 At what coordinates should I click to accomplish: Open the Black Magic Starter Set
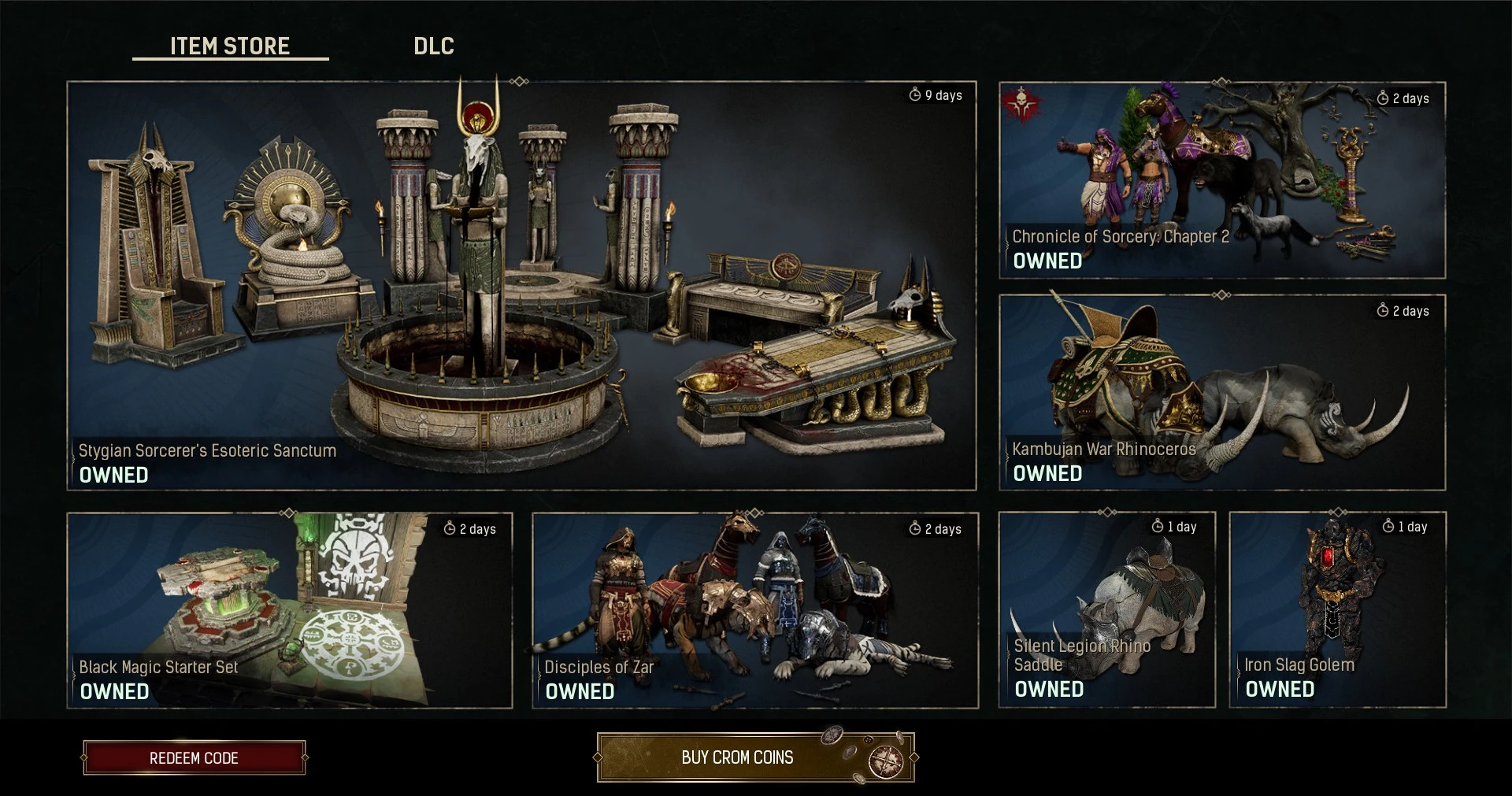[290, 610]
